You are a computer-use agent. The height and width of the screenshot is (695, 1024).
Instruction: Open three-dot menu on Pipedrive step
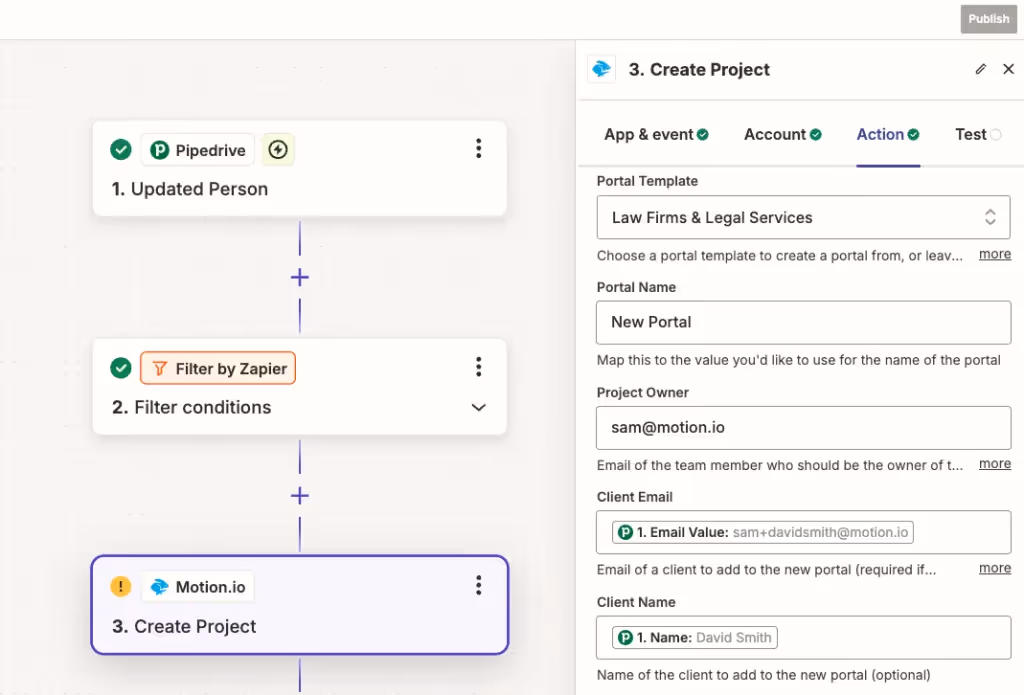[479, 149]
